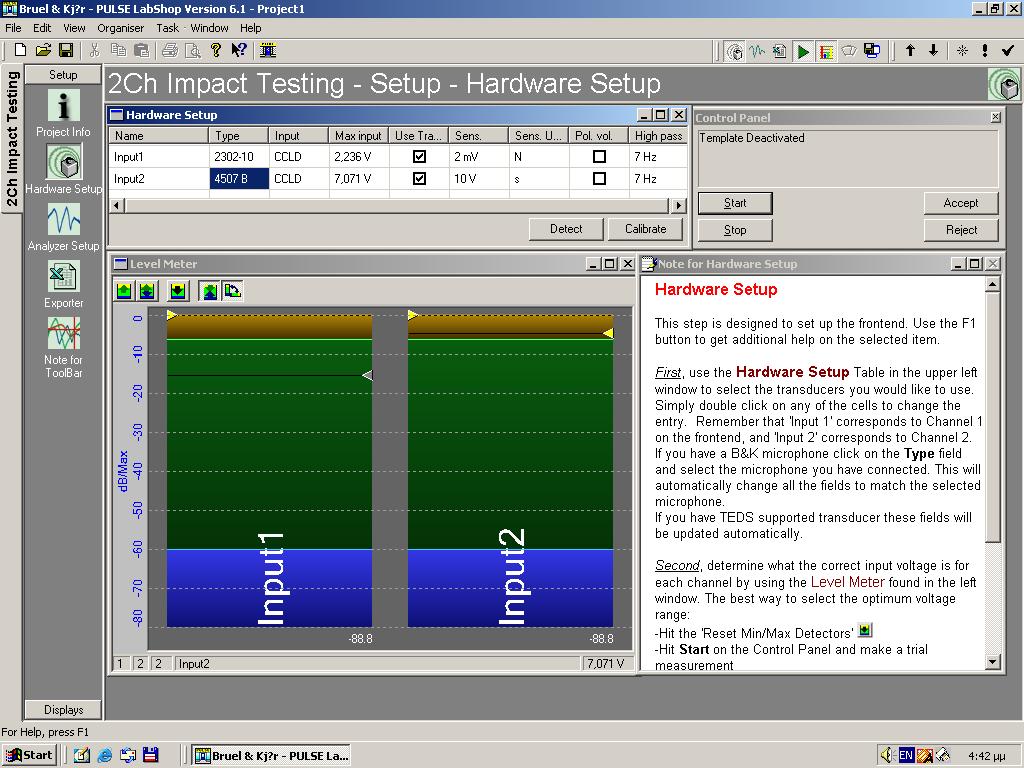1024x768 pixels.
Task: Click the down arrow toolbar icon
Action: coord(933,50)
